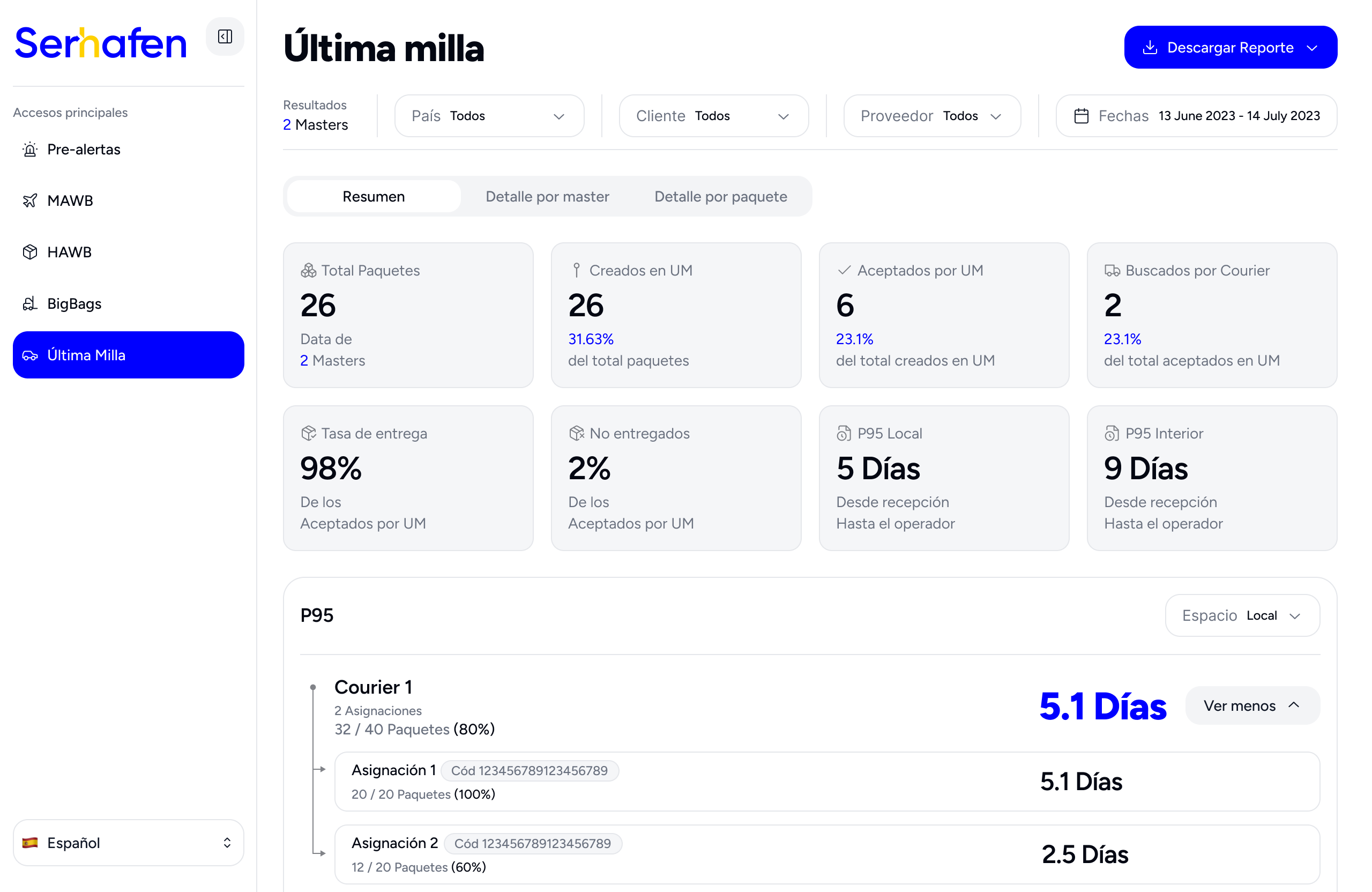
Task: Click the No entregados package icon
Action: 577,434
